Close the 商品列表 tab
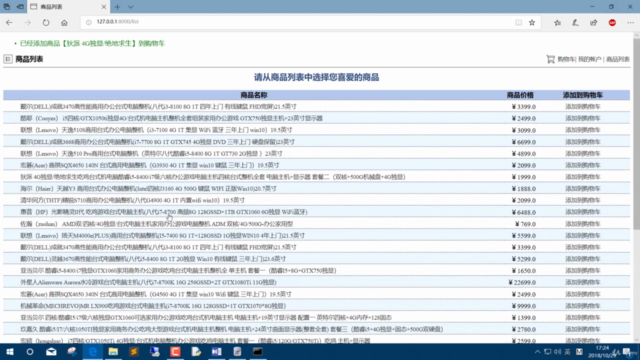This screenshot has width=640, height=360. click(x=104, y=7)
